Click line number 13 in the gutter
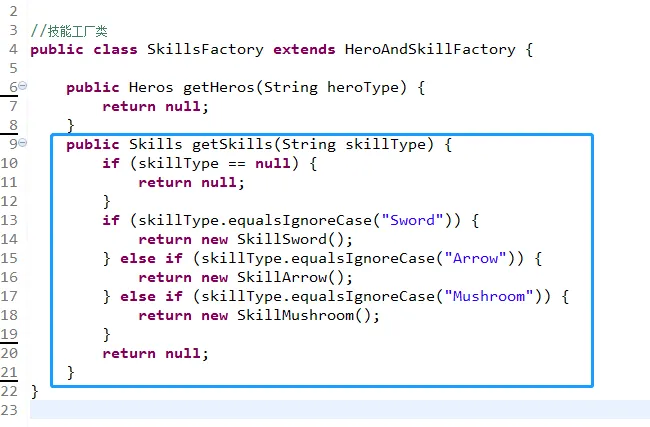 coord(9,220)
